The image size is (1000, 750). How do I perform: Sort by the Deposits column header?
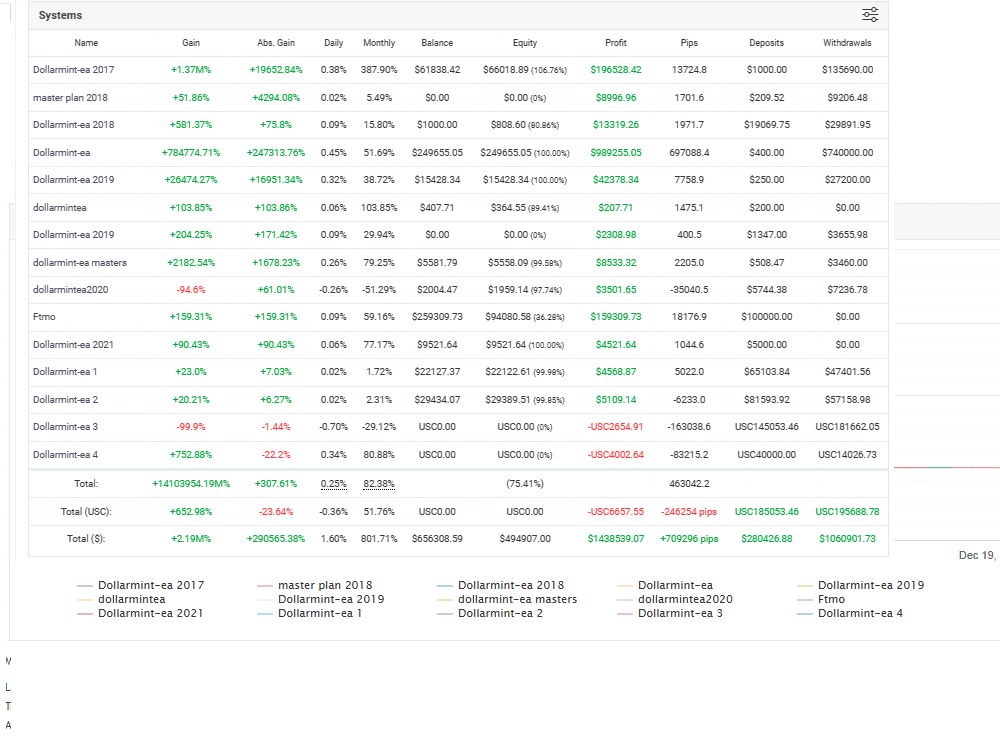point(767,43)
